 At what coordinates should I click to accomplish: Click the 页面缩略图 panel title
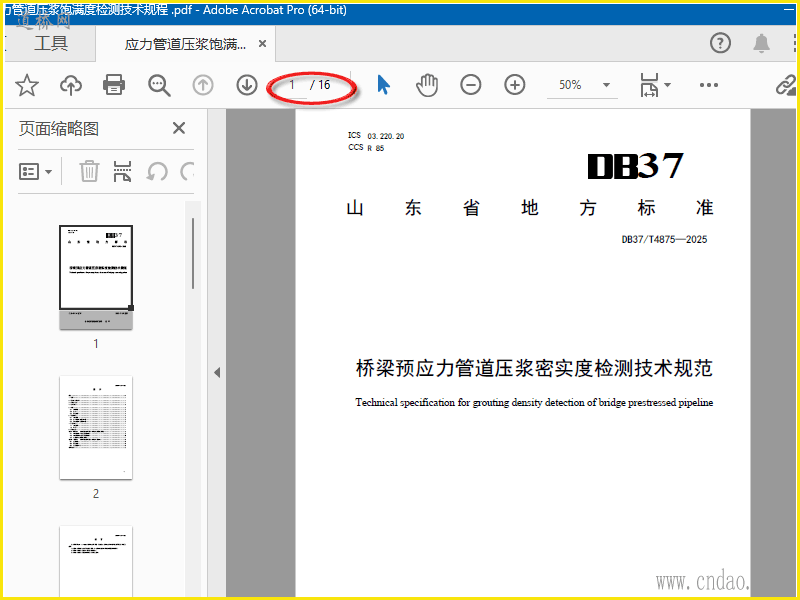pyautogui.click(x=59, y=129)
